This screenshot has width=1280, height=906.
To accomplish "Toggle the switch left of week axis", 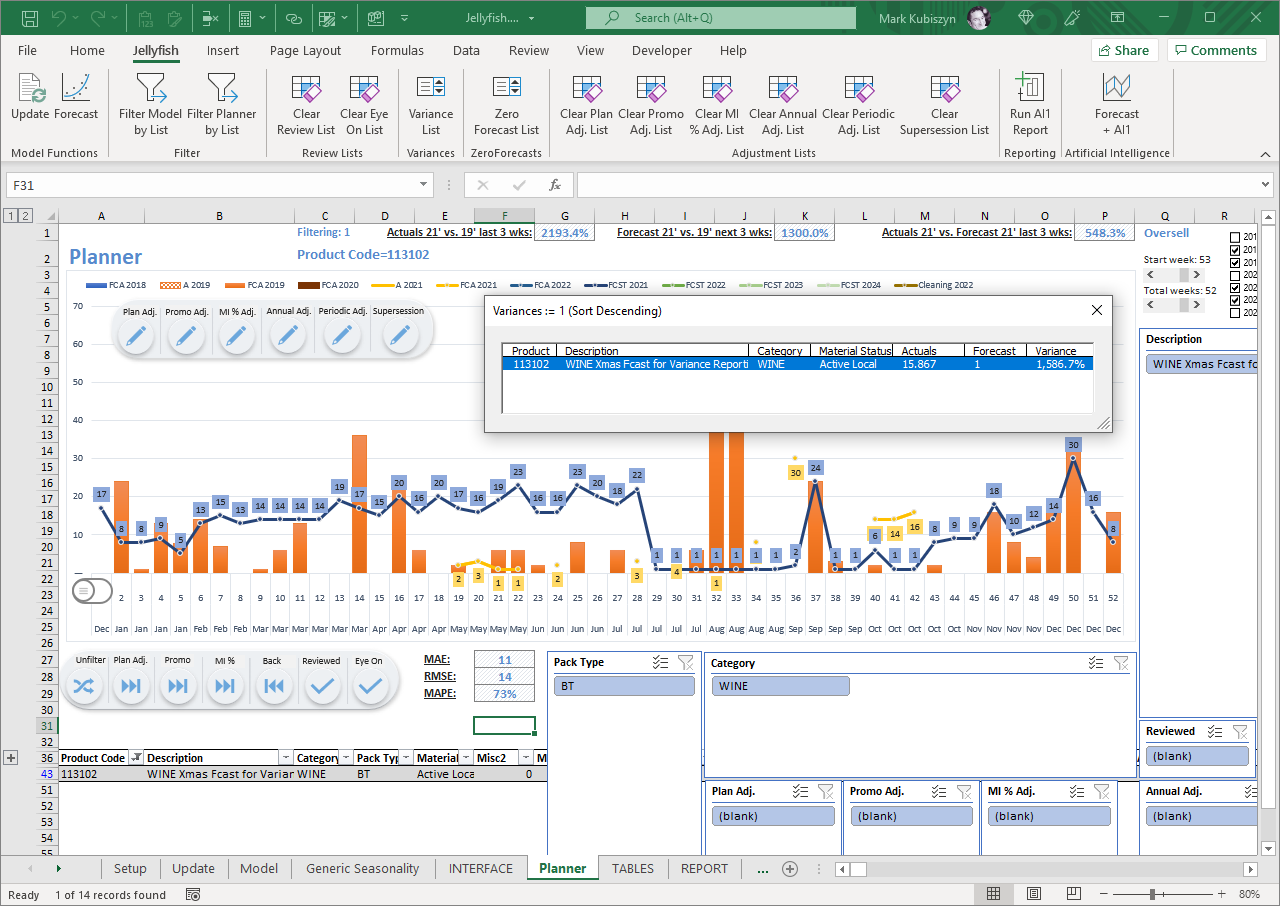I will pyautogui.click(x=91, y=591).
